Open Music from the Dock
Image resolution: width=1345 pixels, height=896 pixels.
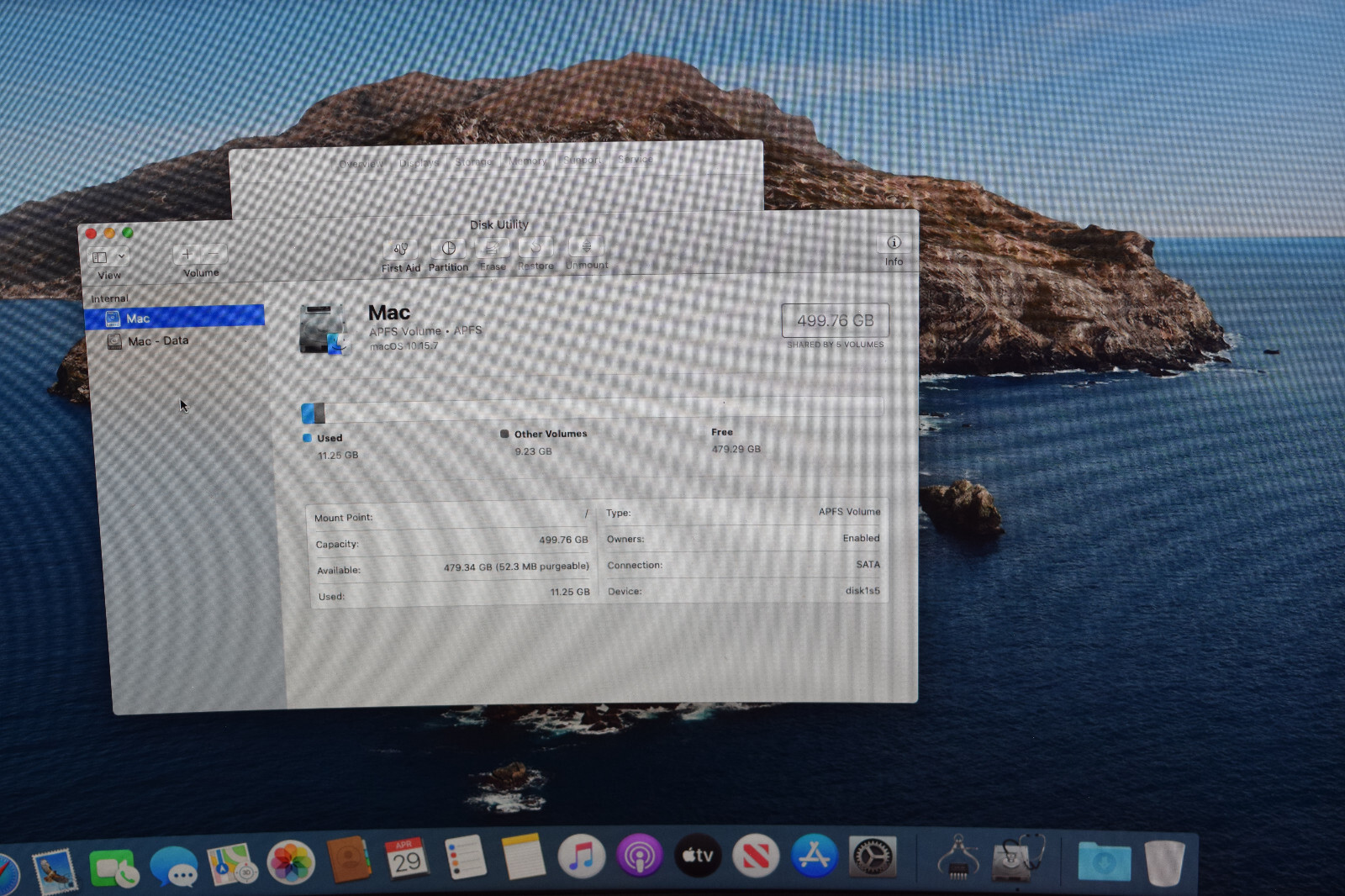pos(582,856)
